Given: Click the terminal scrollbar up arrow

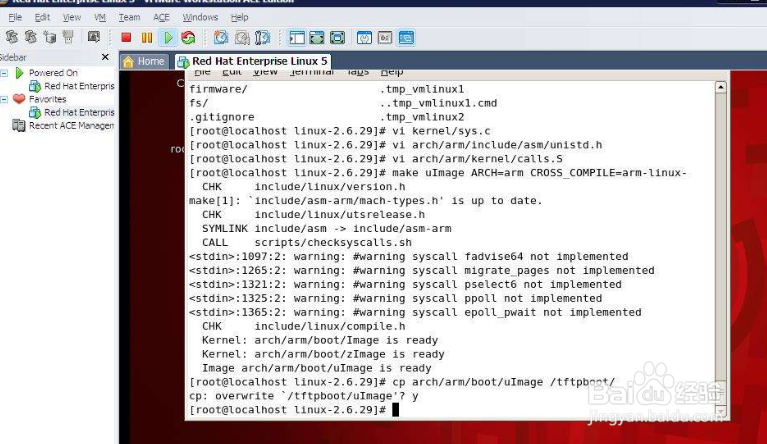Looking at the screenshot, I should click(x=721, y=87).
